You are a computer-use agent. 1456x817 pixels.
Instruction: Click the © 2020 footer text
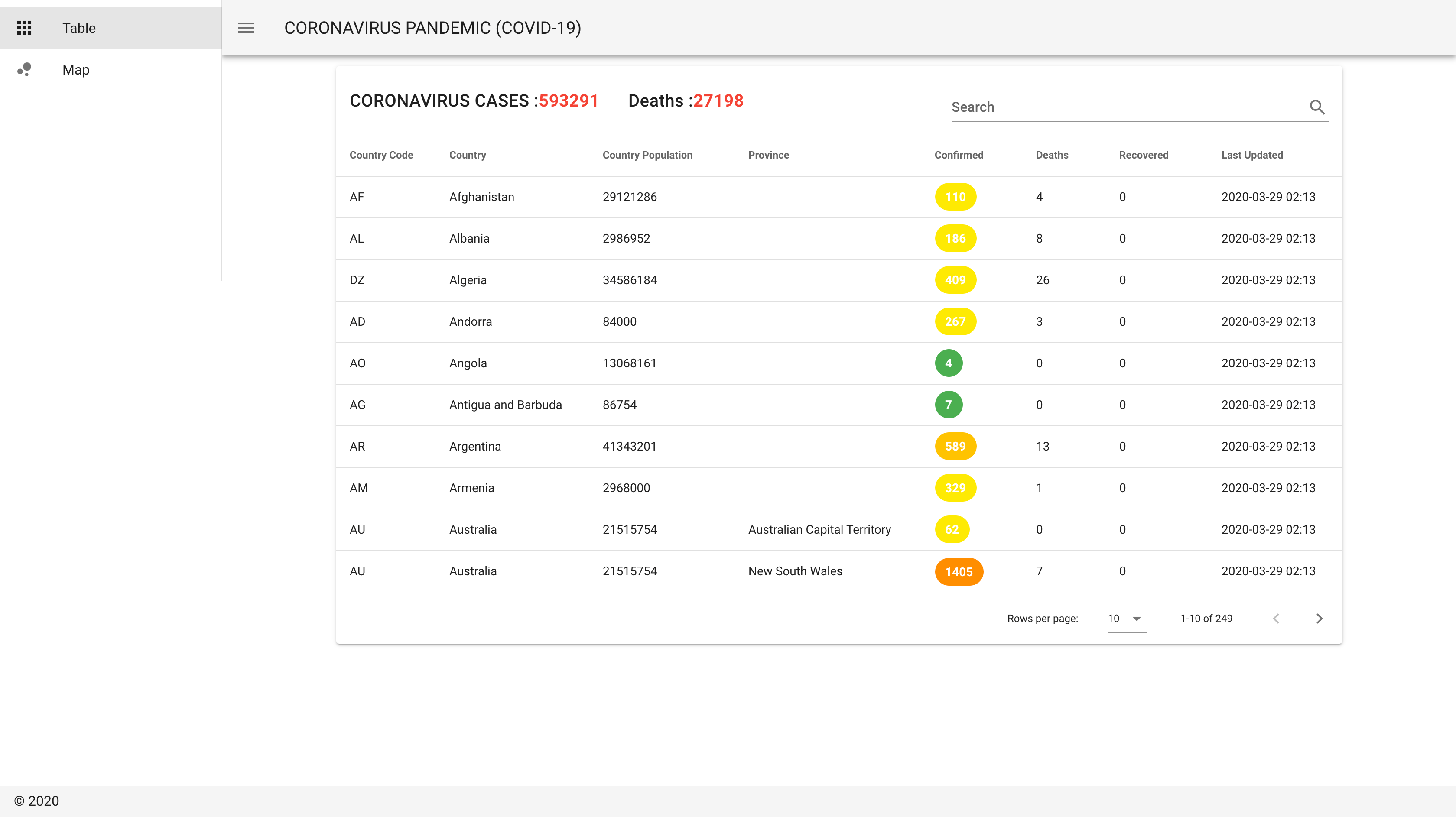coord(37,801)
